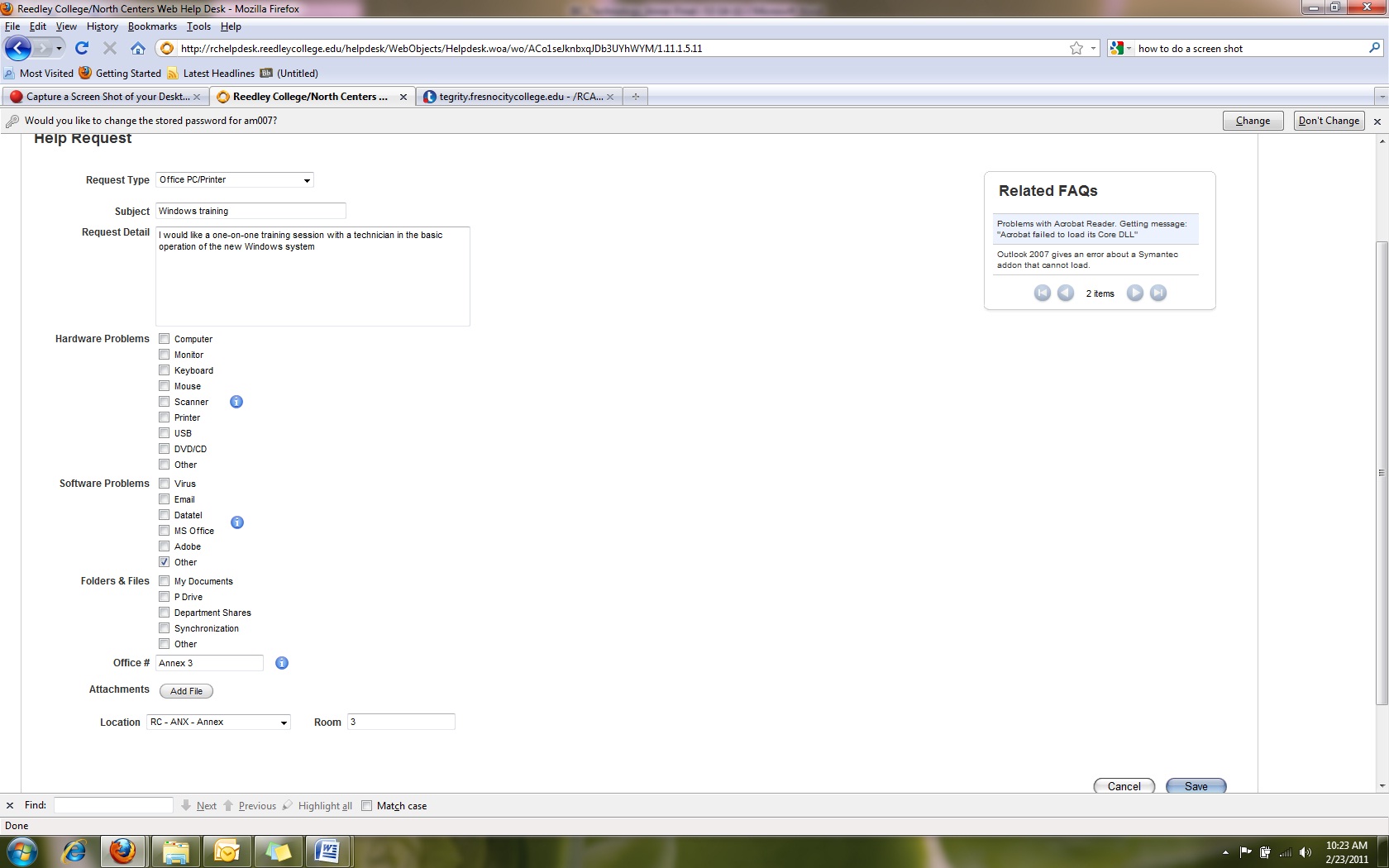Image resolution: width=1389 pixels, height=868 pixels.
Task: Click the Firefox taskbar icon
Action: 123,851
